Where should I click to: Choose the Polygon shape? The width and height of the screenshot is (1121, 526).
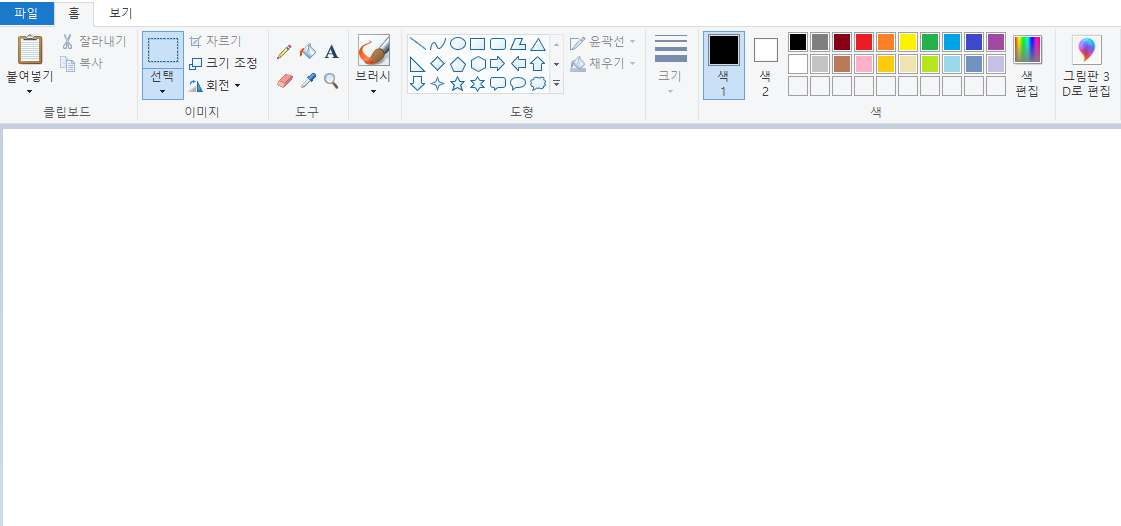click(518, 44)
